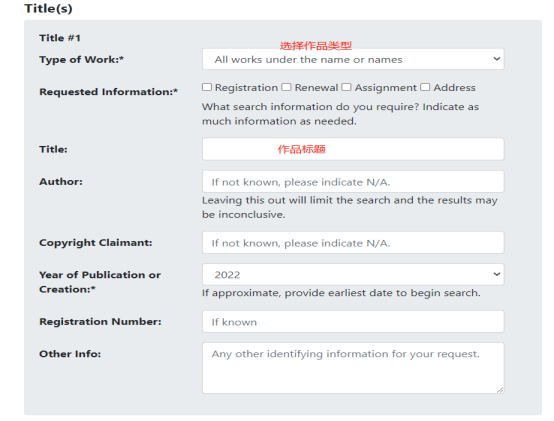The image size is (554, 421).
Task: Click the Title #1 heading
Action: pos(60,38)
